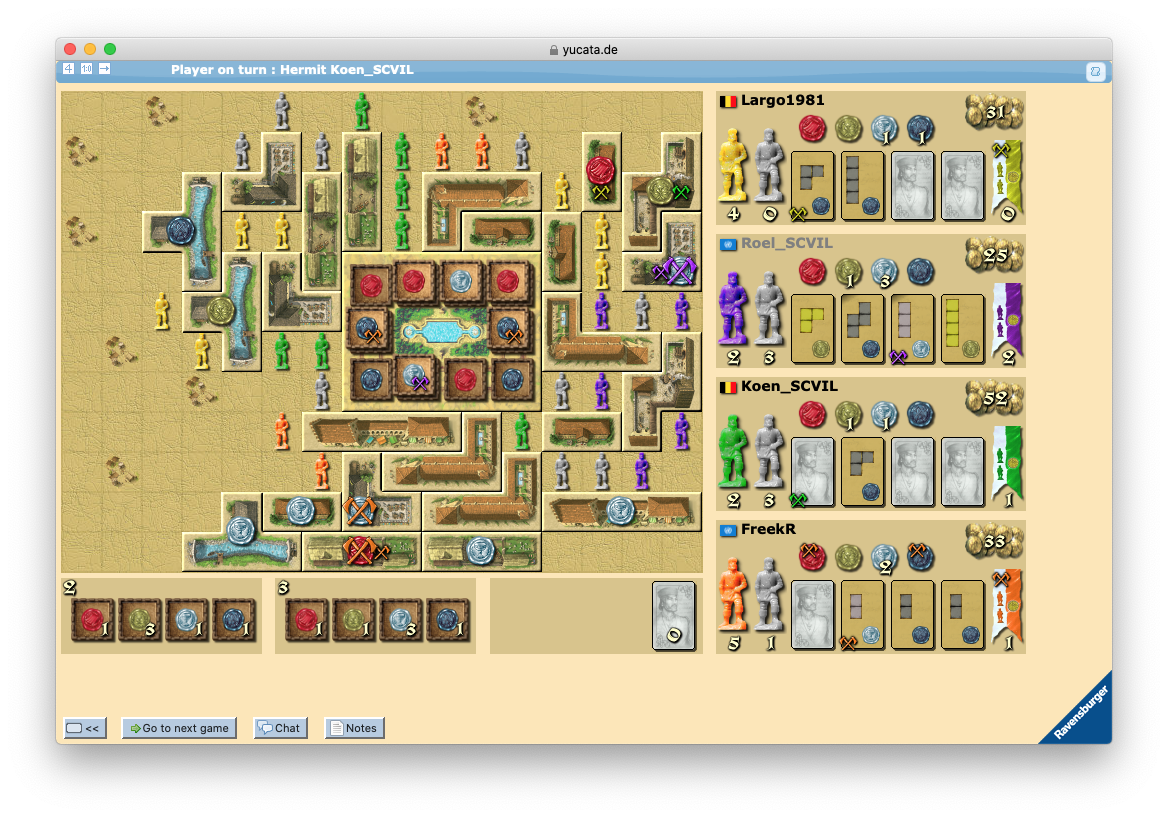Viewport: 1168px width, 818px height.
Task: Open the Notes panel
Action: (355, 728)
